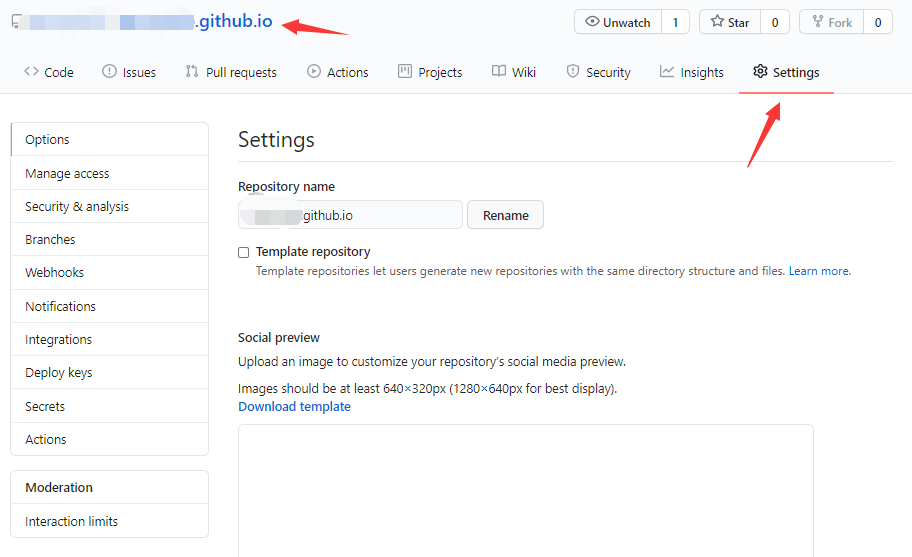Switch to the Issues tab label
Viewport: 912px width, 557px height.
139,73
